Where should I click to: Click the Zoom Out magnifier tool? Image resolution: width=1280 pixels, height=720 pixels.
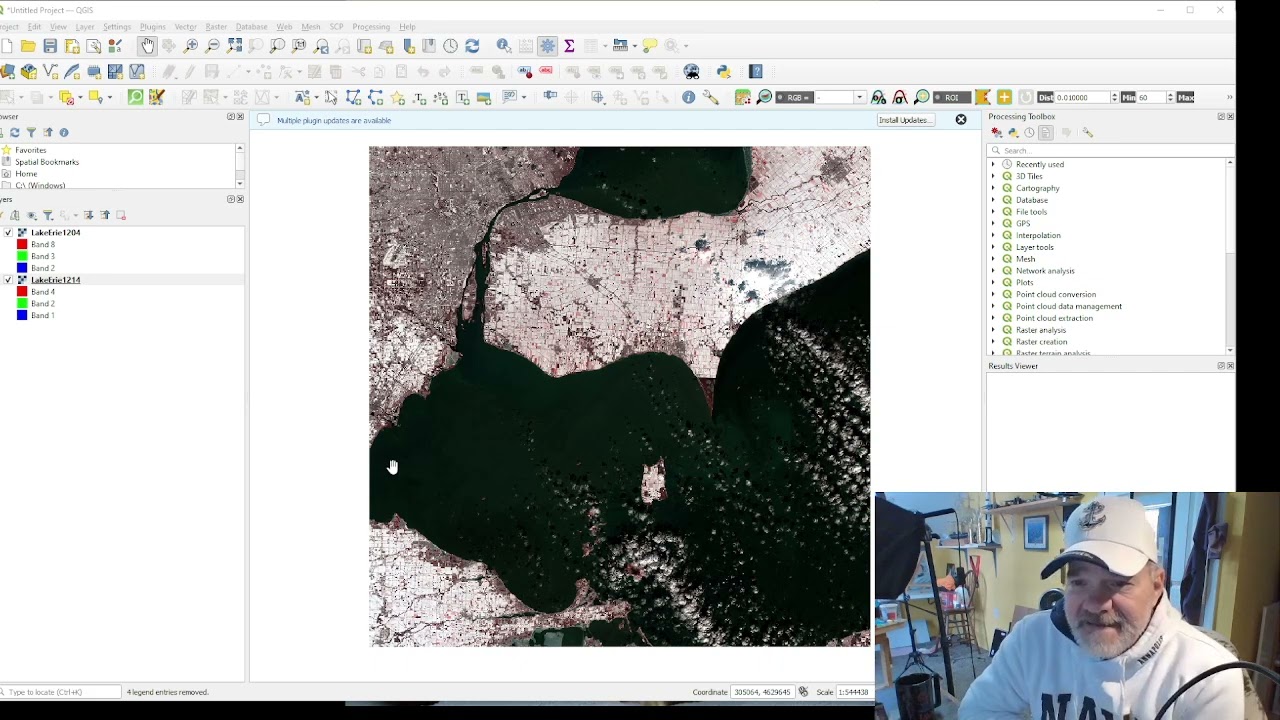coord(213,46)
